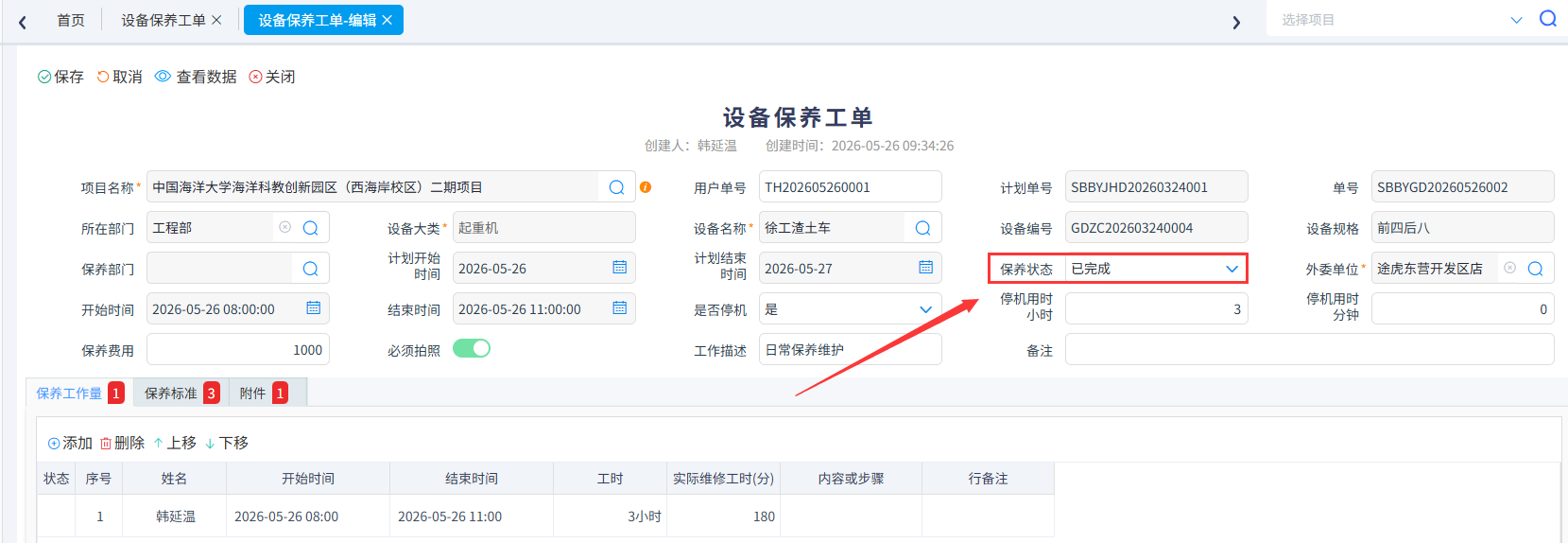Click 查看数据 to view data
Image resolution: width=1568 pixels, height=543 pixels.
[196, 77]
